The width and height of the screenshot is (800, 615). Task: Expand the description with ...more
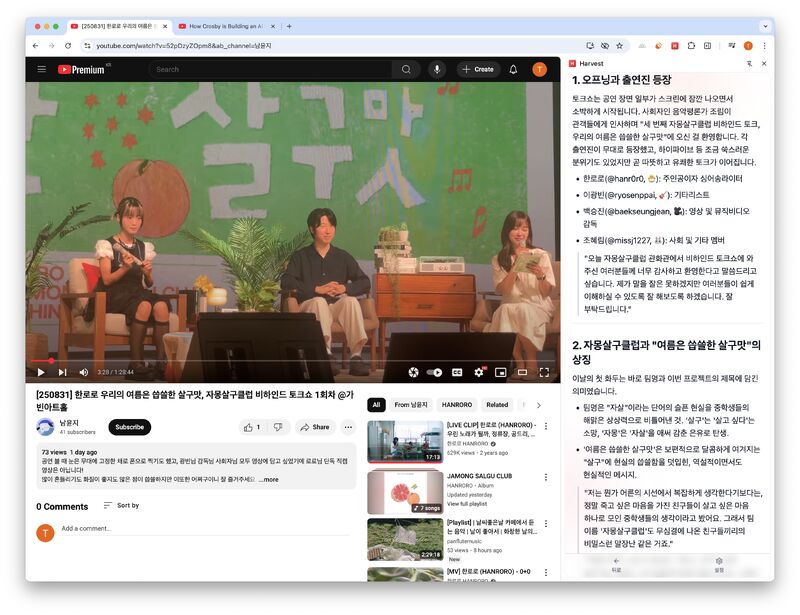(x=269, y=480)
